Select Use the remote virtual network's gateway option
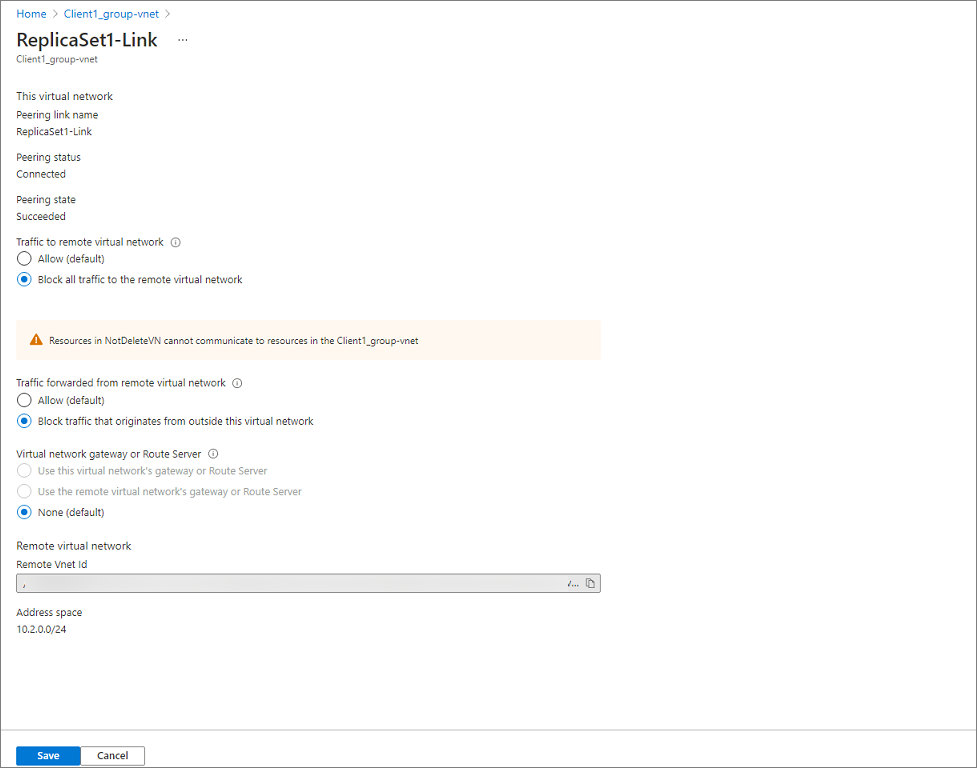 (x=24, y=491)
